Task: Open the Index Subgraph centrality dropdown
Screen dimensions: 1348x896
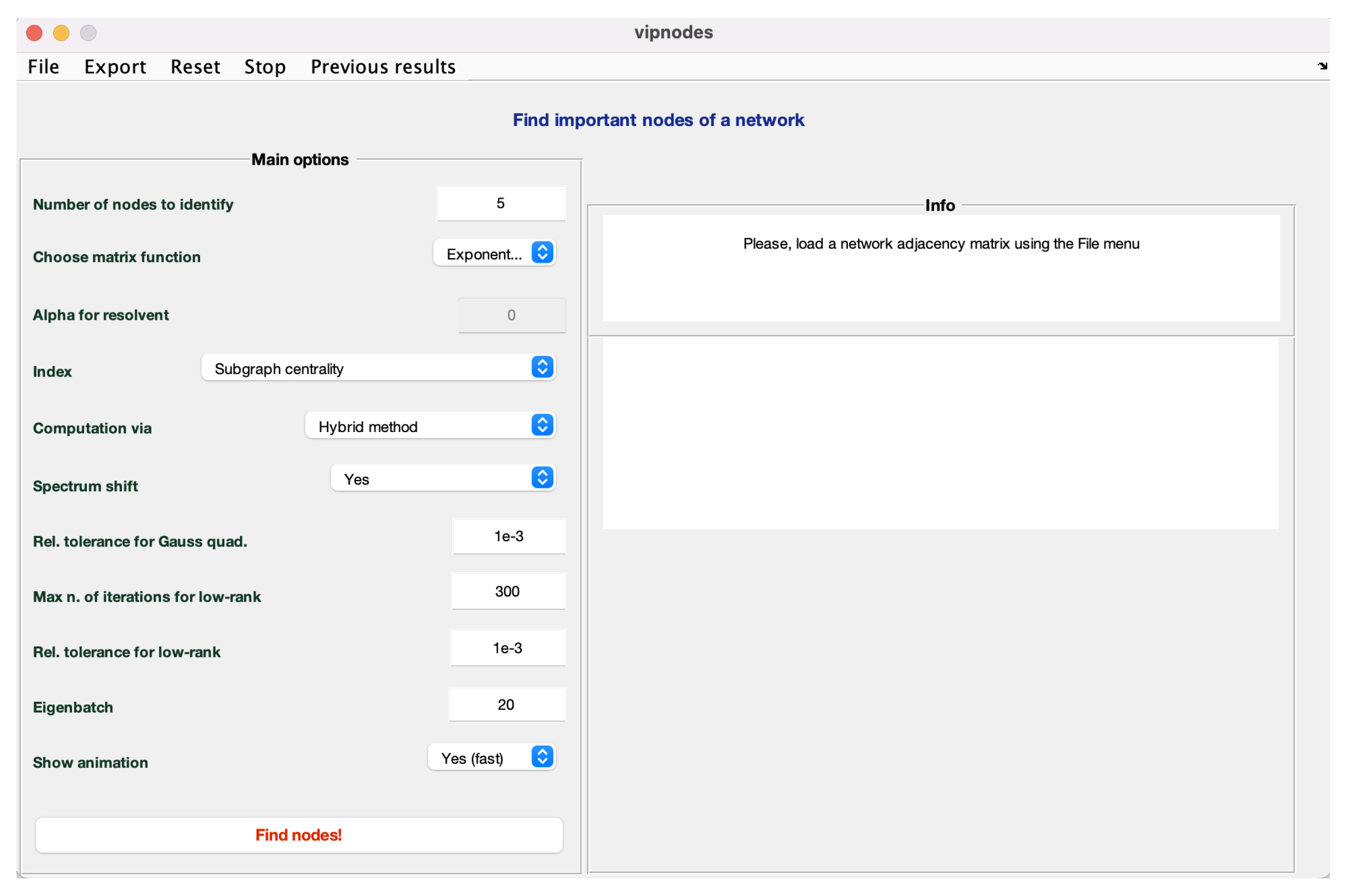Action: tap(378, 368)
